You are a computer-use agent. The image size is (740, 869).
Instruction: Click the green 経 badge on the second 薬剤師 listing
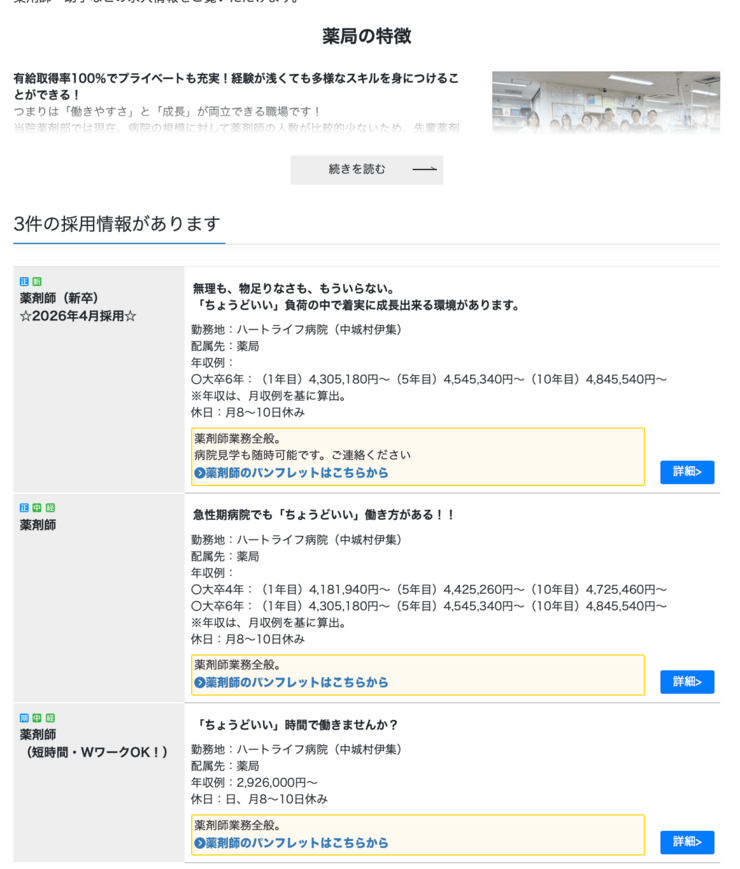(50, 508)
